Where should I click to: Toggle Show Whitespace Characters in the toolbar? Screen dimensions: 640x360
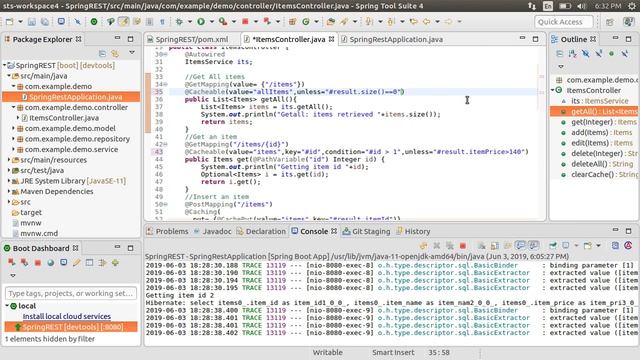click(x=162, y=22)
